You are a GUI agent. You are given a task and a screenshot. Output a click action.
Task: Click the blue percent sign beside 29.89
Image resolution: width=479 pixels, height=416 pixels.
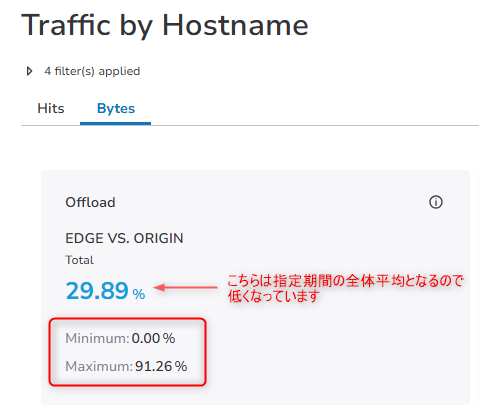pyautogui.click(x=139, y=294)
